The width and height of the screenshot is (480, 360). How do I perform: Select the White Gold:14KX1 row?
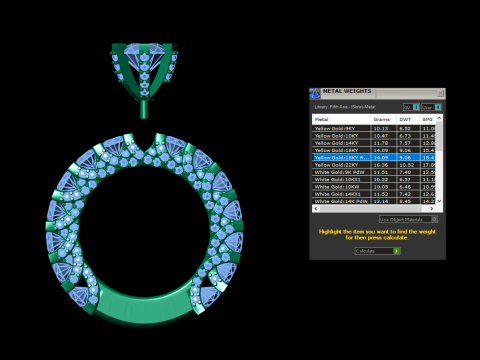[374, 194]
